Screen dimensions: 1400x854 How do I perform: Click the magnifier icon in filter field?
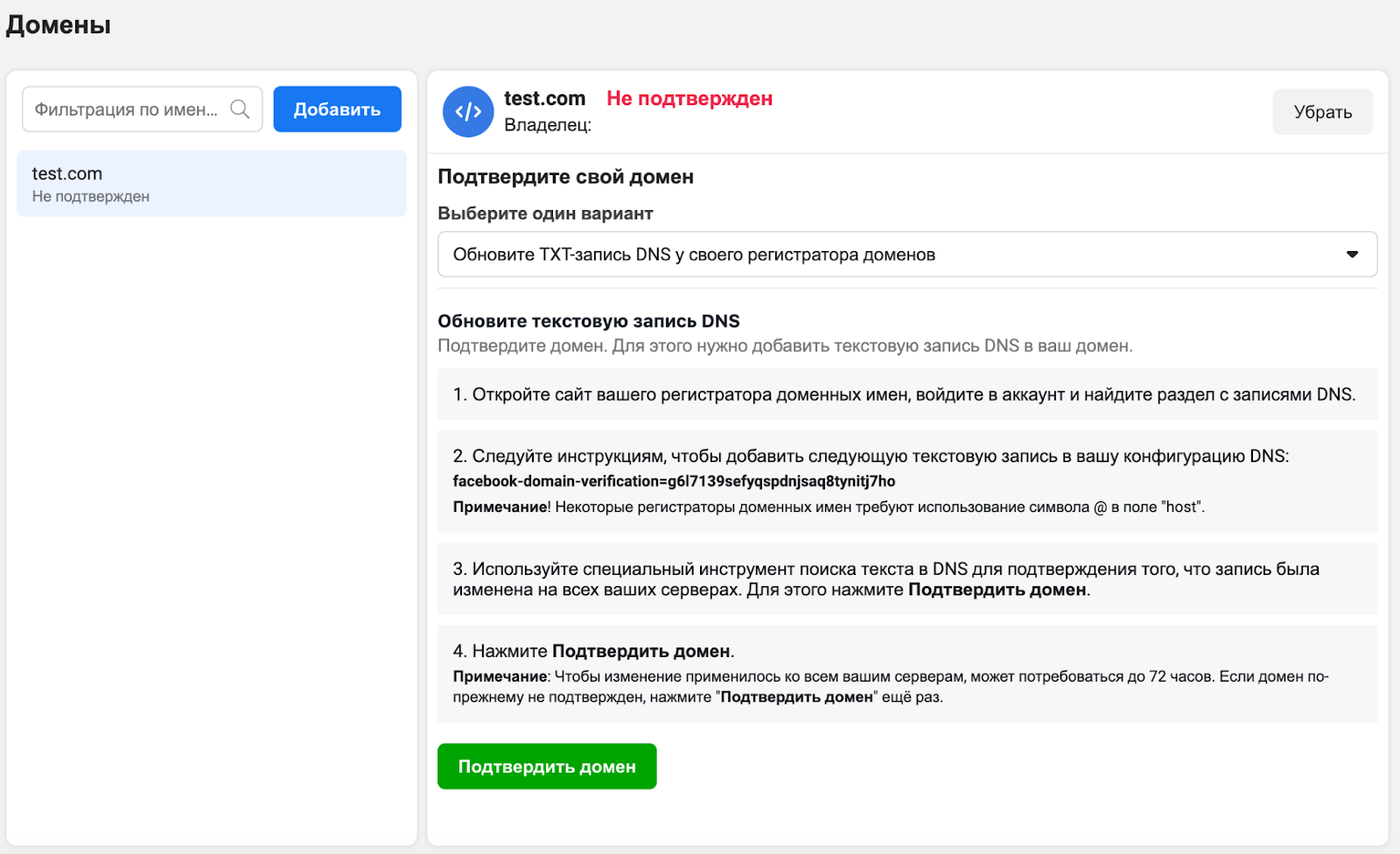point(240,109)
